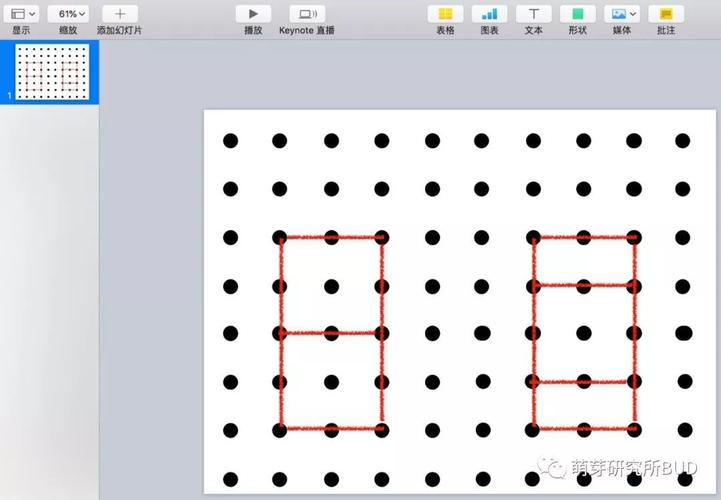The width and height of the screenshot is (721, 500).
Task: Select slide 1 thumbnail in navigator
Action: click(x=52, y=72)
